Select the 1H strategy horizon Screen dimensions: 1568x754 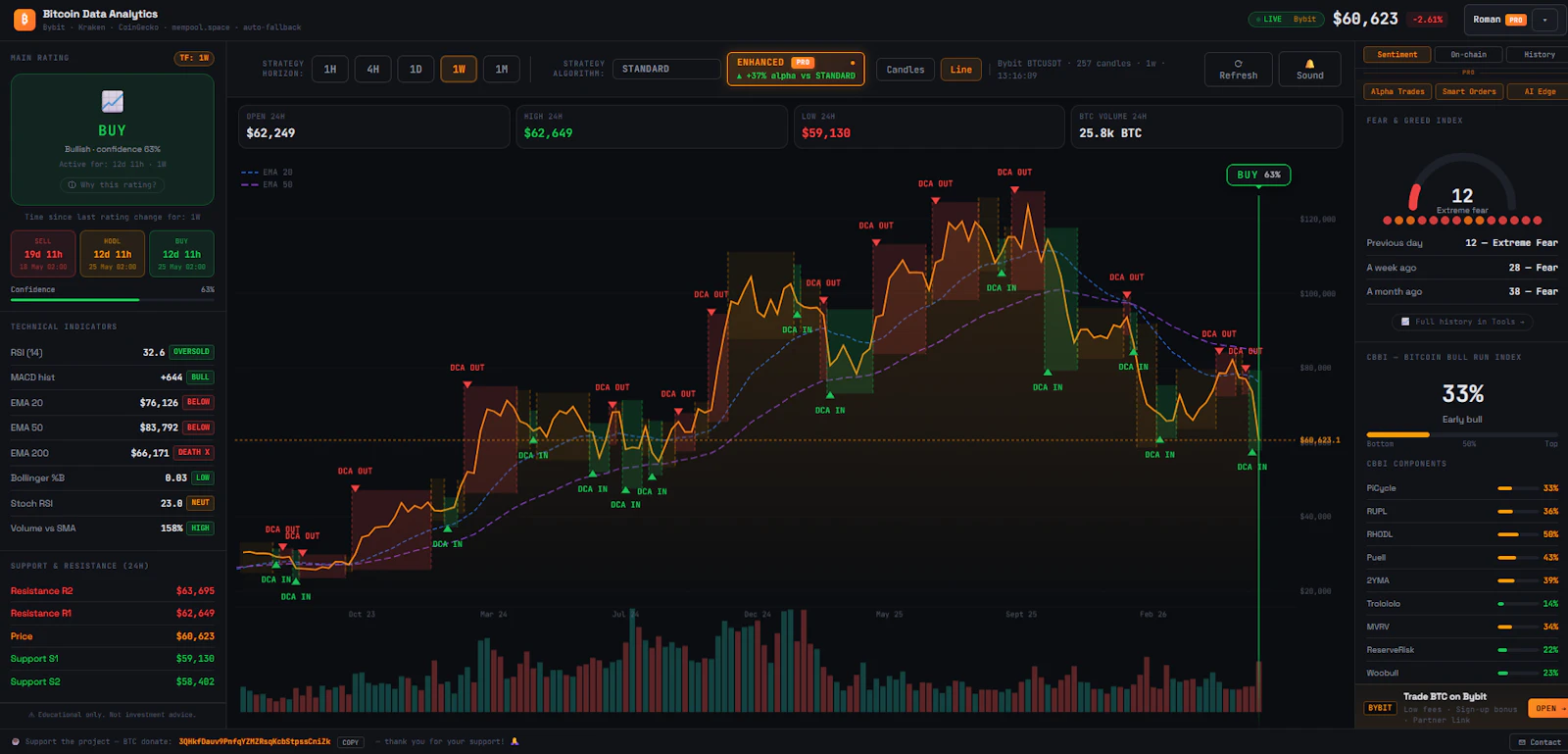[x=330, y=69]
